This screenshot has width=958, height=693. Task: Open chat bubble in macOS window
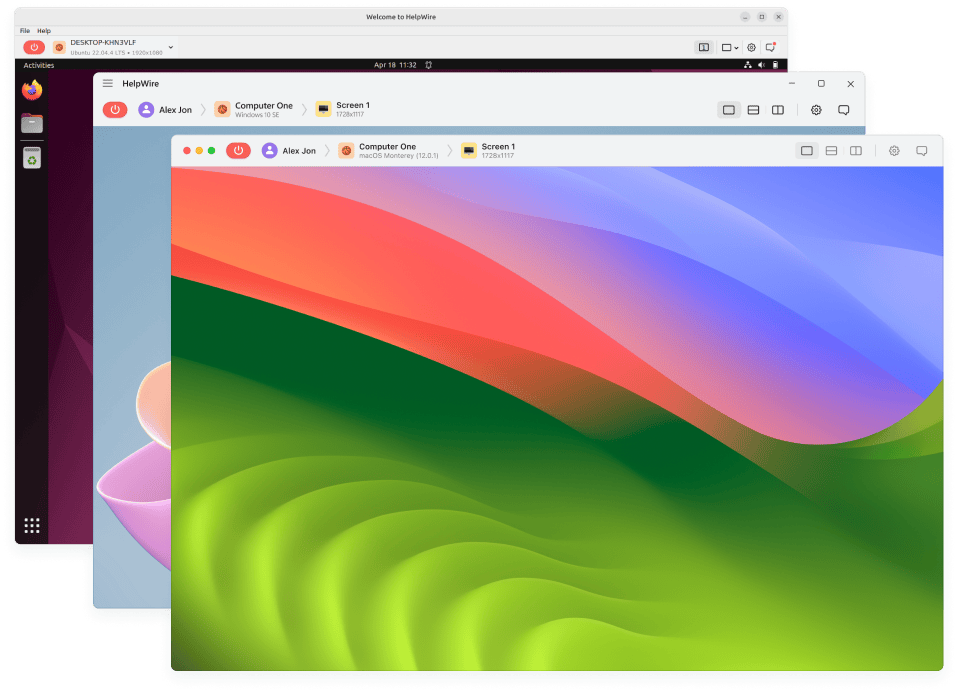(x=921, y=150)
